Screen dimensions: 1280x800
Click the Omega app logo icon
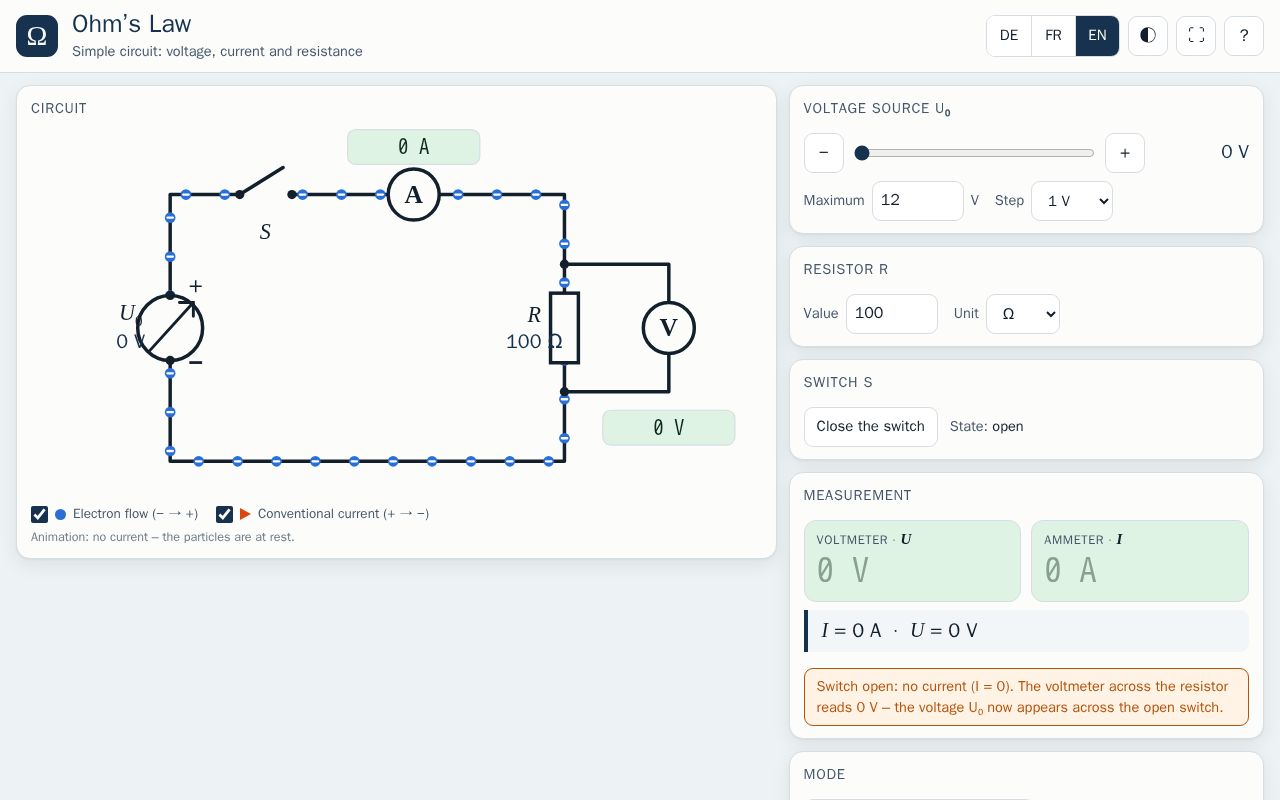(37, 36)
